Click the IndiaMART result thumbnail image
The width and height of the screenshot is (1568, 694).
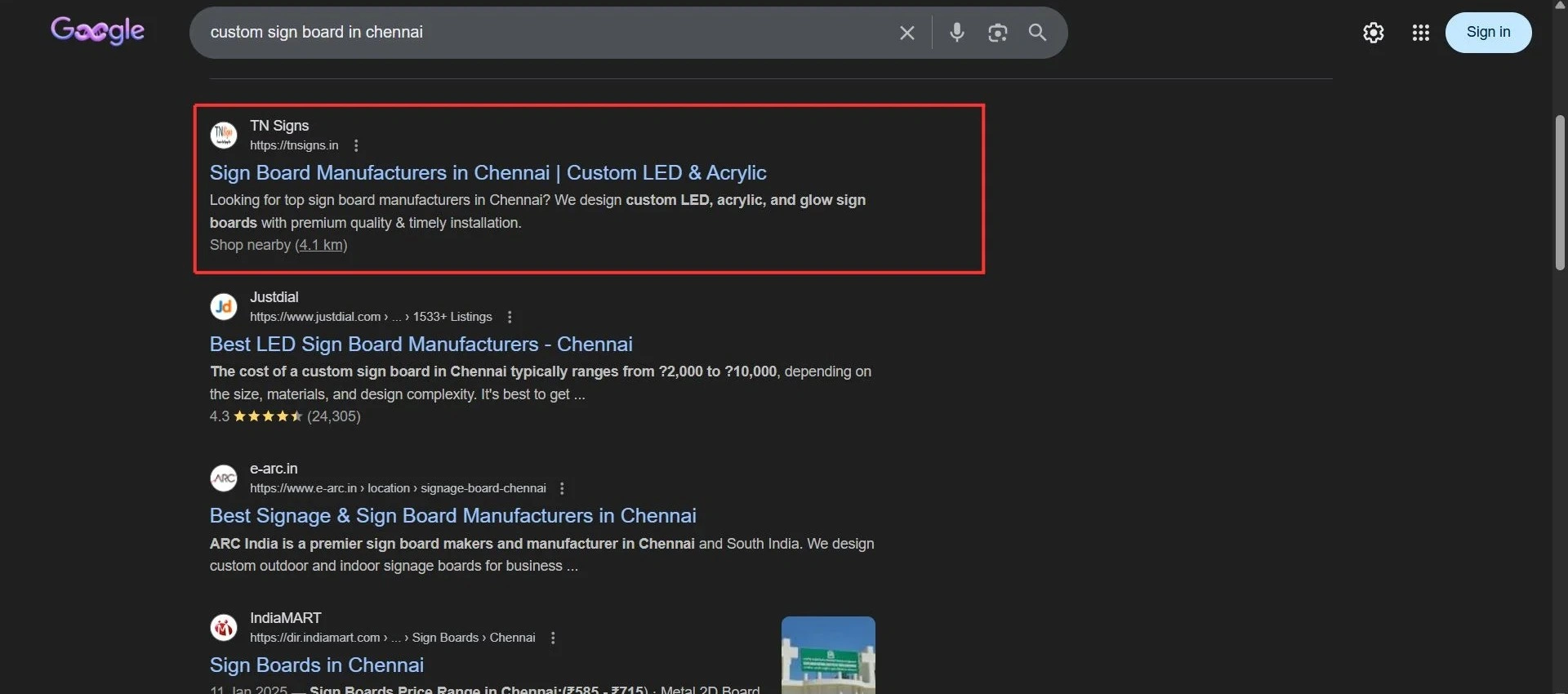coord(828,655)
